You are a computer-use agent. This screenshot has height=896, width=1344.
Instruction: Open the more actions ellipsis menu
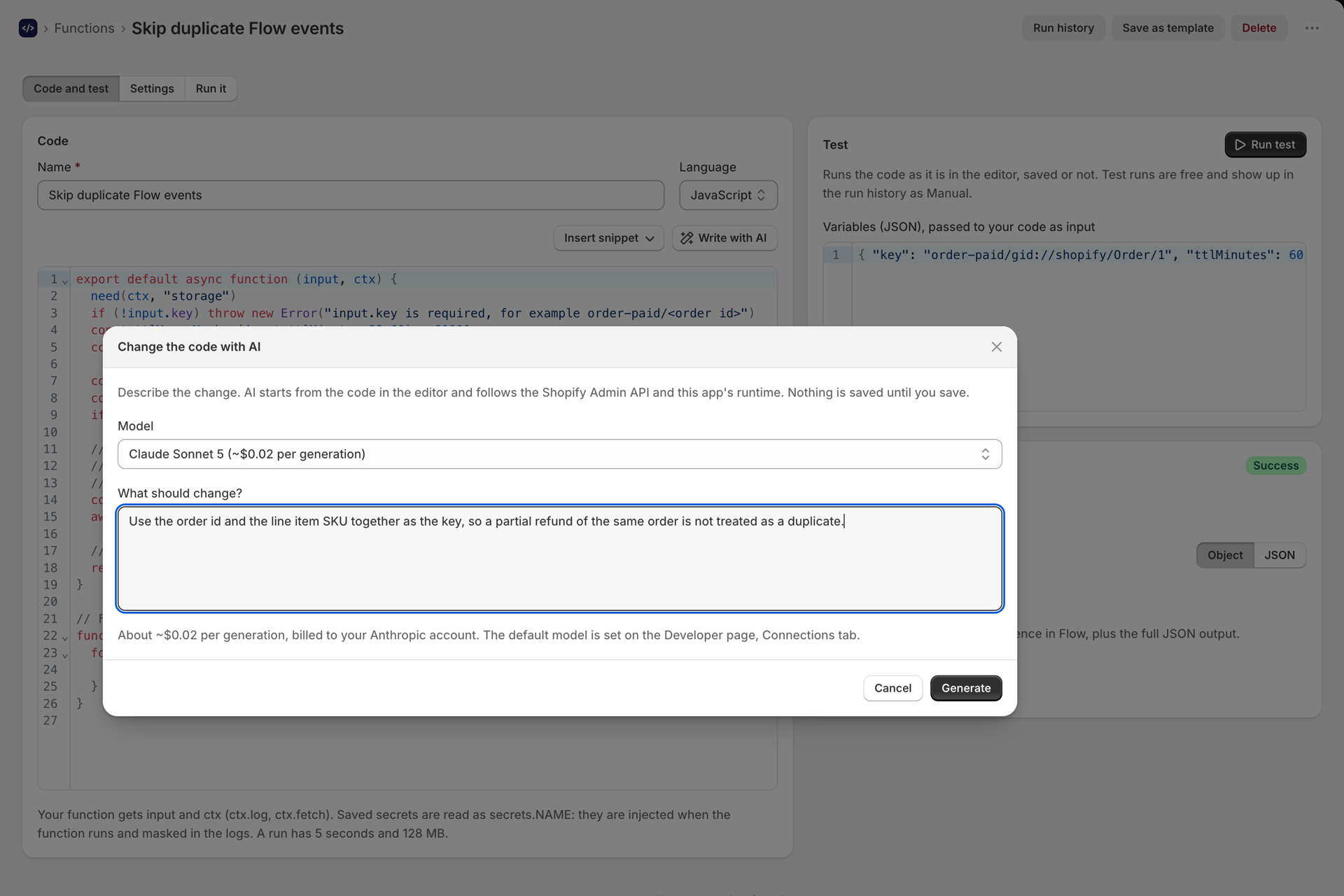(x=1312, y=28)
